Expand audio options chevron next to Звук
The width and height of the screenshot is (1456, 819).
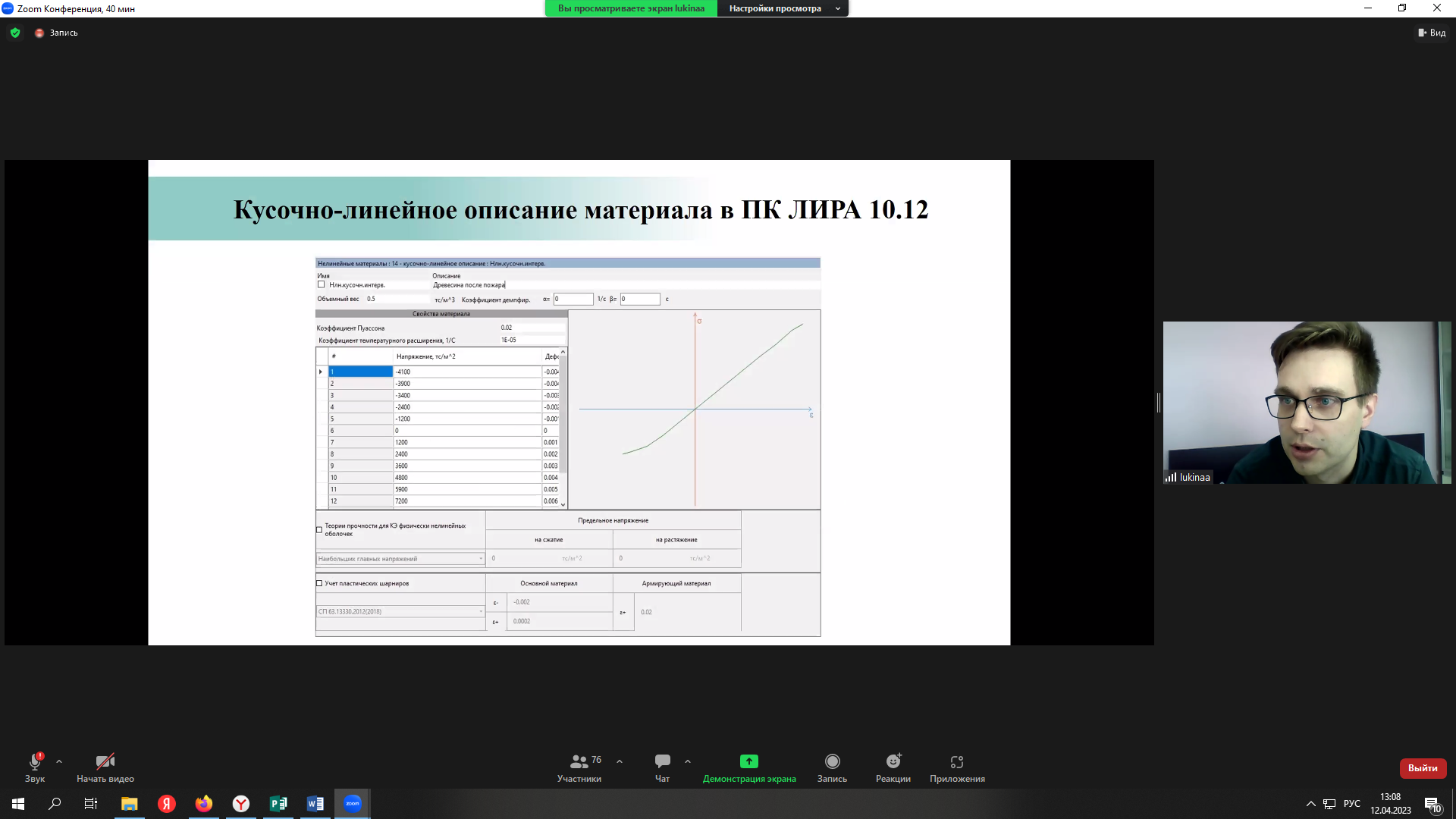(x=59, y=761)
